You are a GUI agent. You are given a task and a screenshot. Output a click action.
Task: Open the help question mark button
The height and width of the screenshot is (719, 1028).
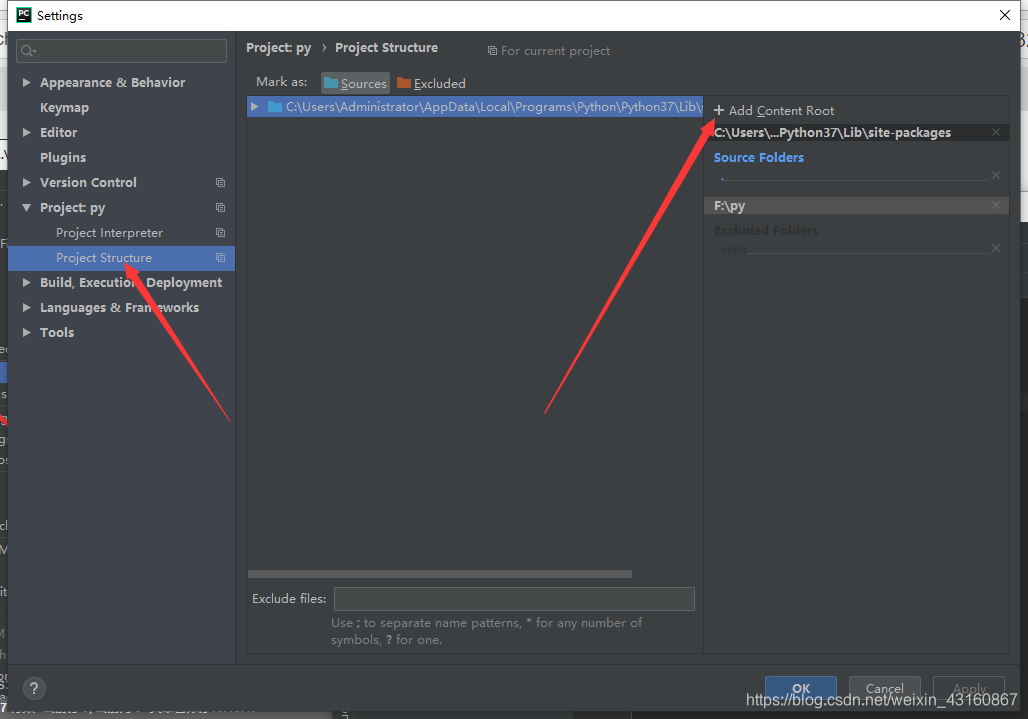tap(34, 688)
